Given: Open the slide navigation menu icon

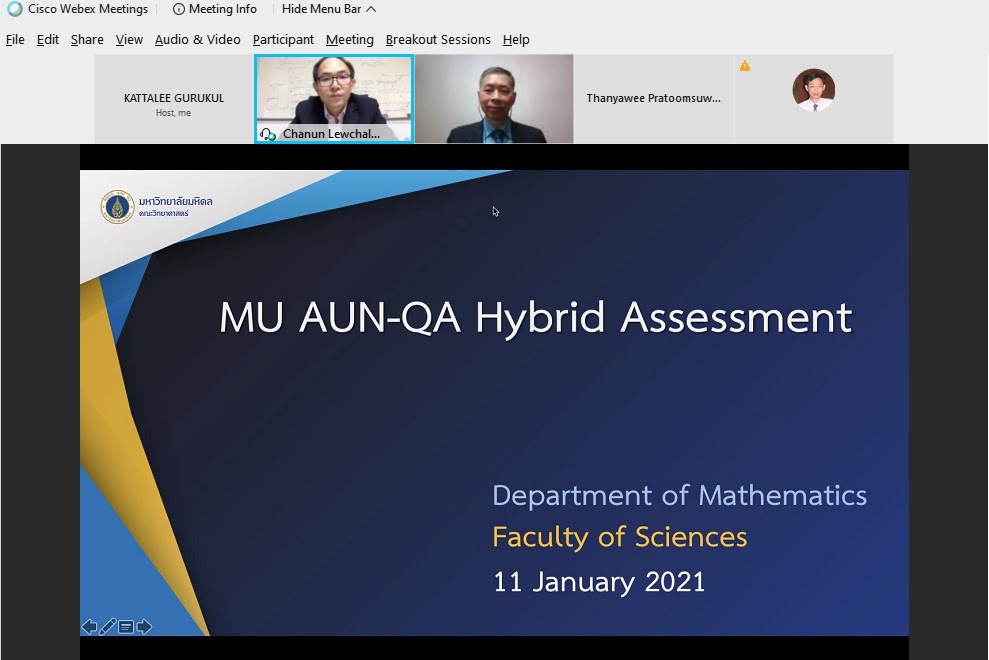Looking at the screenshot, I should (126, 627).
